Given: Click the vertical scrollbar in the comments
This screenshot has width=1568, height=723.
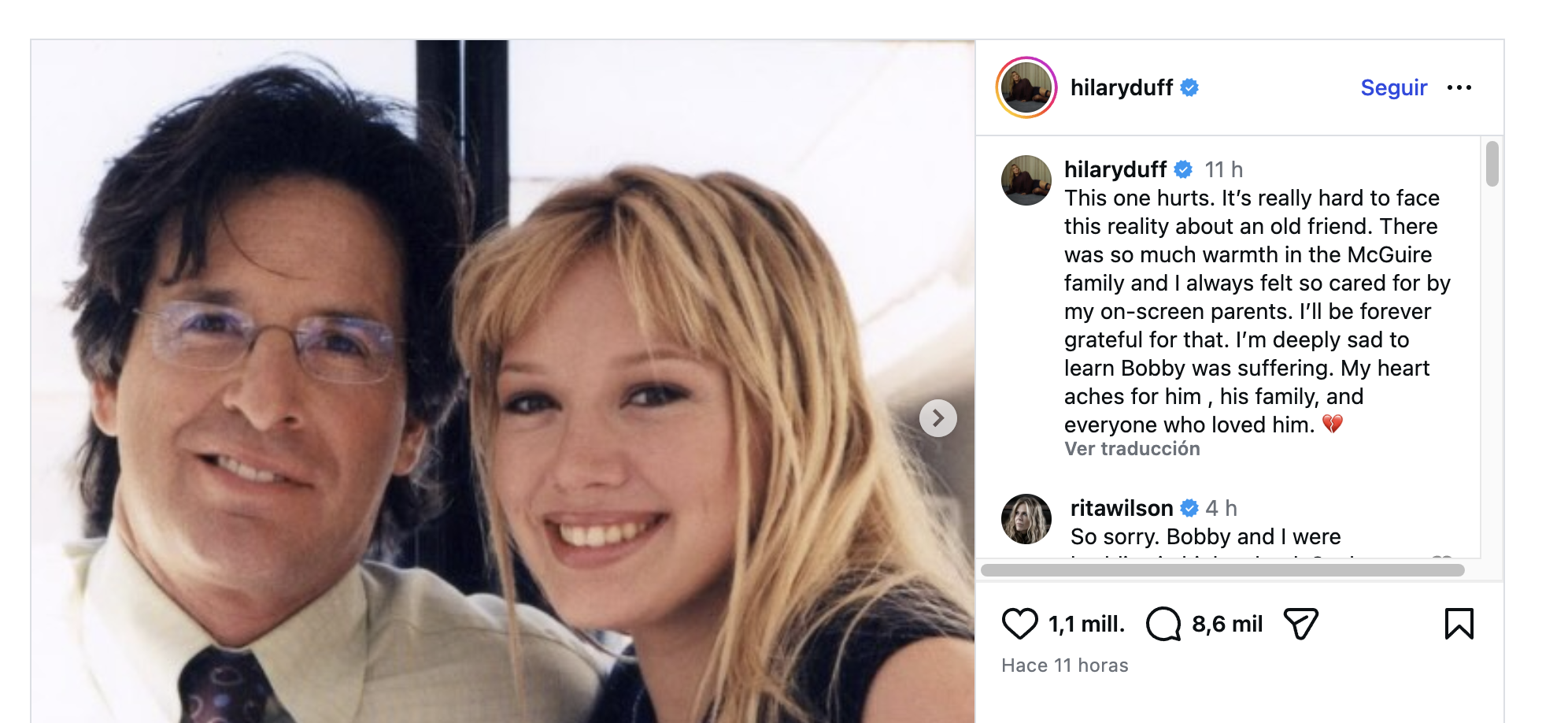Looking at the screenshot, I should [1492, 164].
